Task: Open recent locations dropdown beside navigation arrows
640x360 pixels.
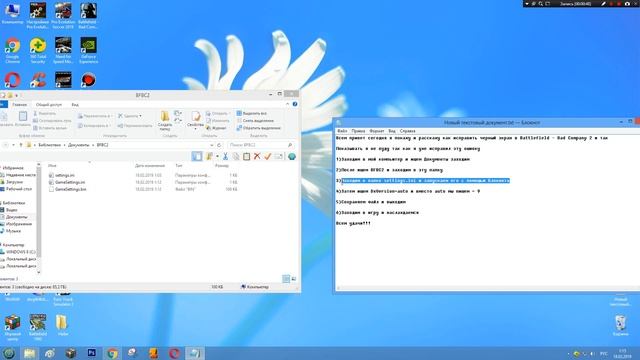Action: (x=13, y=145)
